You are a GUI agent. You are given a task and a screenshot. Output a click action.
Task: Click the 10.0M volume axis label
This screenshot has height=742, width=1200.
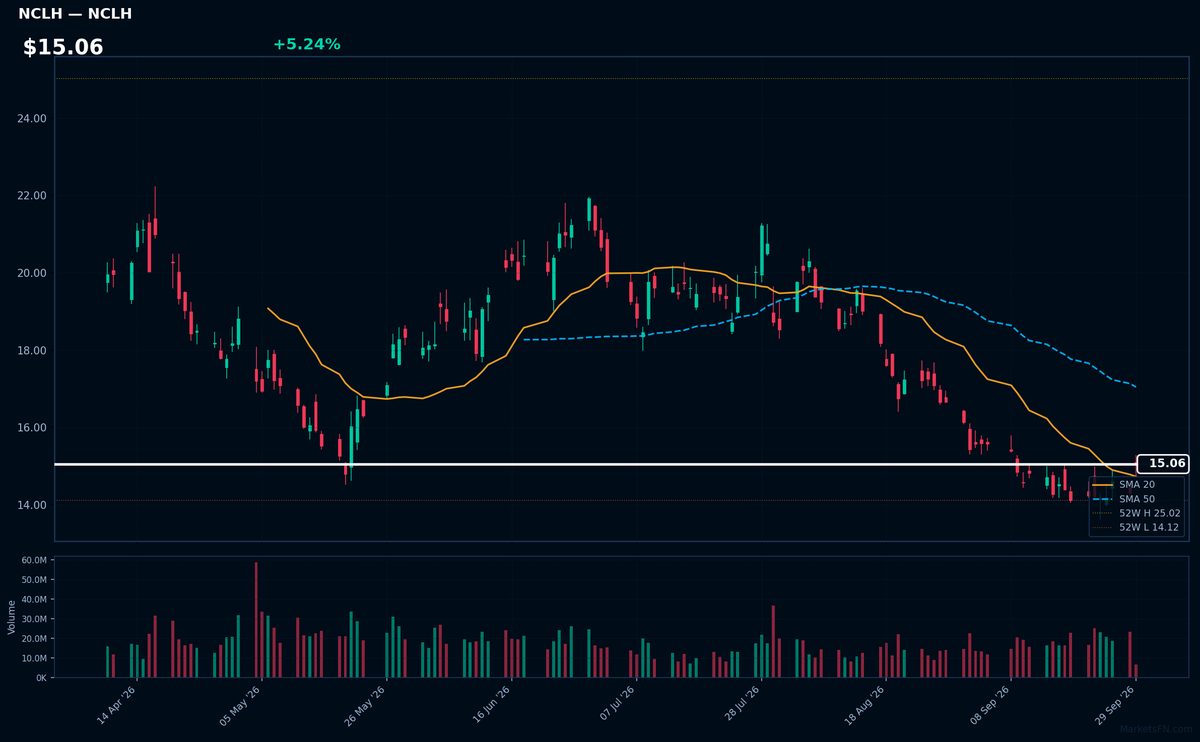pyautogui.click(x=34, y=658)
